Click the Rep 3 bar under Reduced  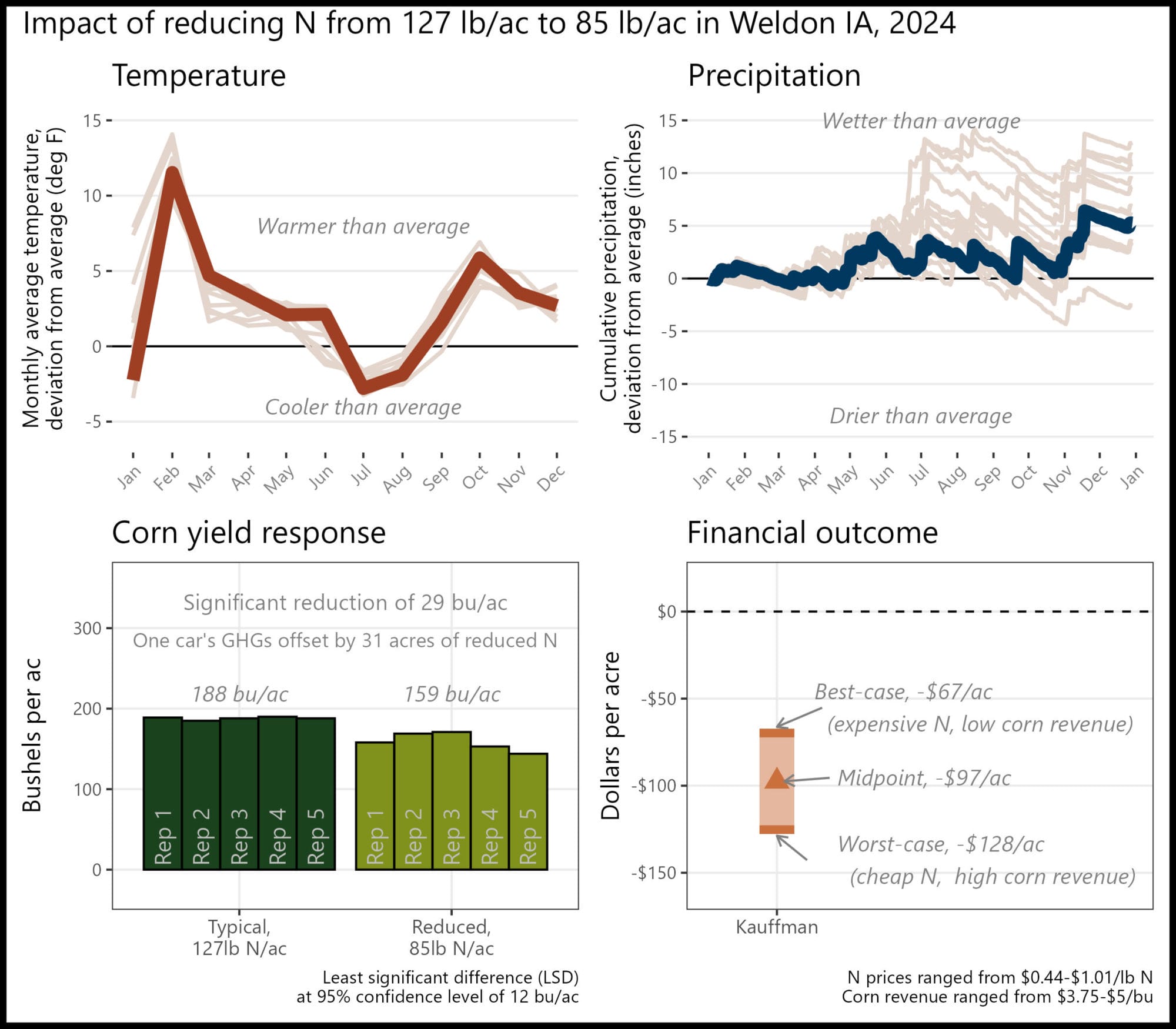(452, 801)
